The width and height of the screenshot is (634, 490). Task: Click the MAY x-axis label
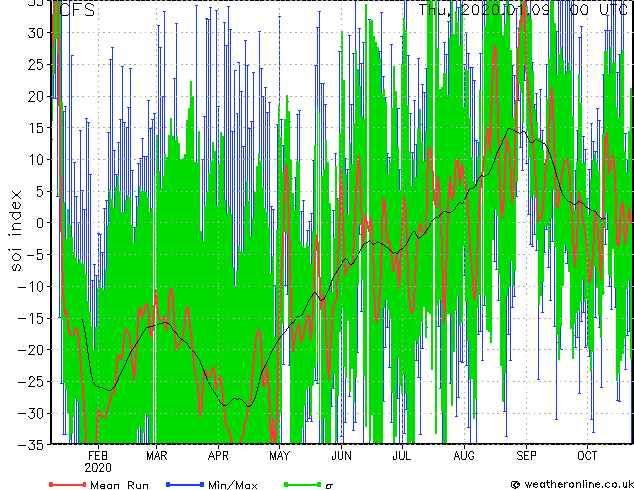point(279,456)
